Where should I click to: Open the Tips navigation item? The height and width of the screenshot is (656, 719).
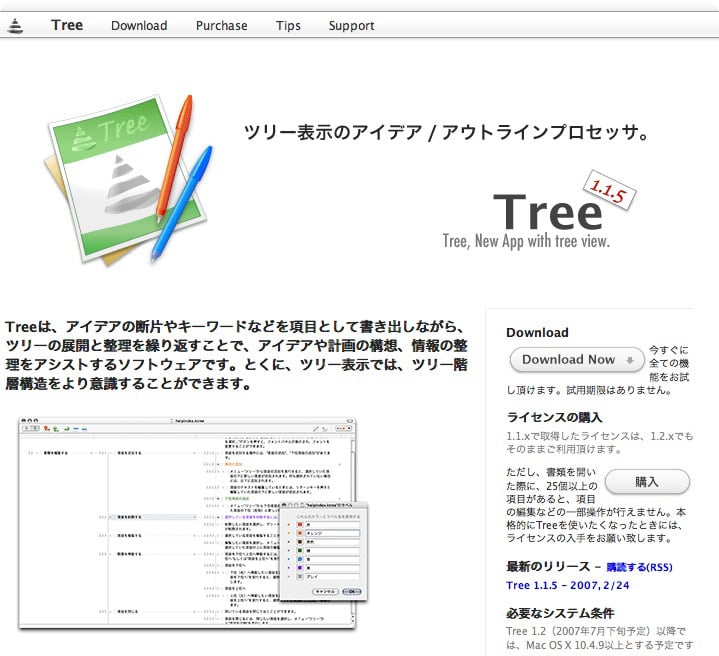click(x=288, y=26)
